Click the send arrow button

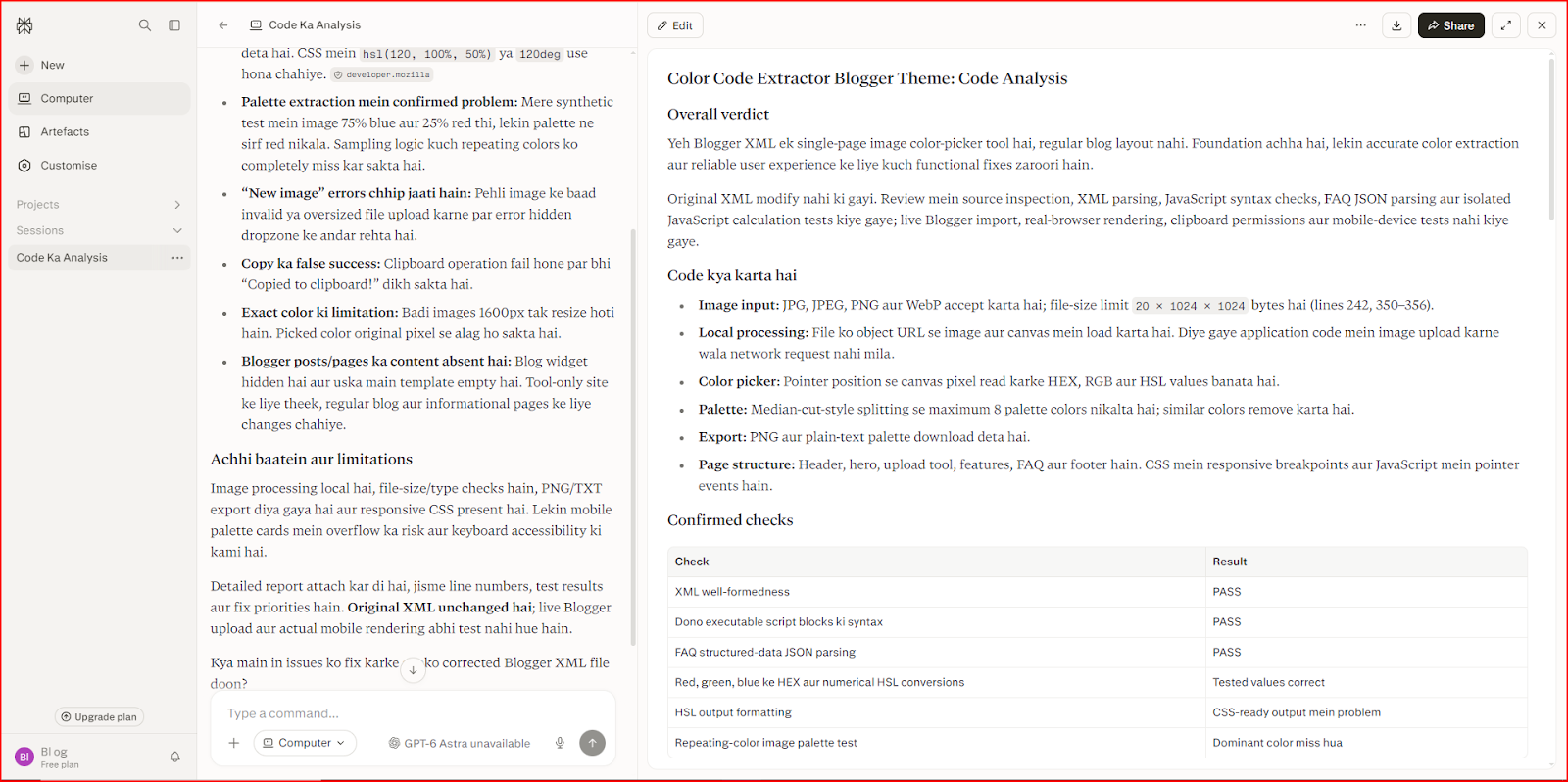point(592,743)
